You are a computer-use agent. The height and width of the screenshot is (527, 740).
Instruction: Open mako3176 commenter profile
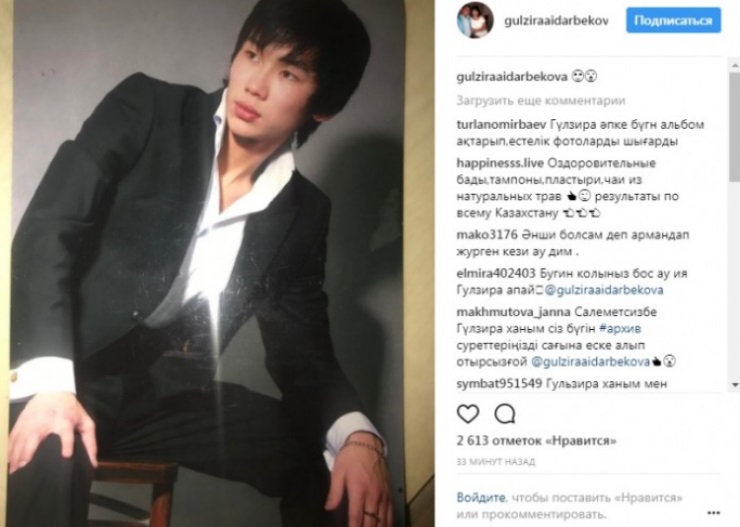(x=487, y=234)
